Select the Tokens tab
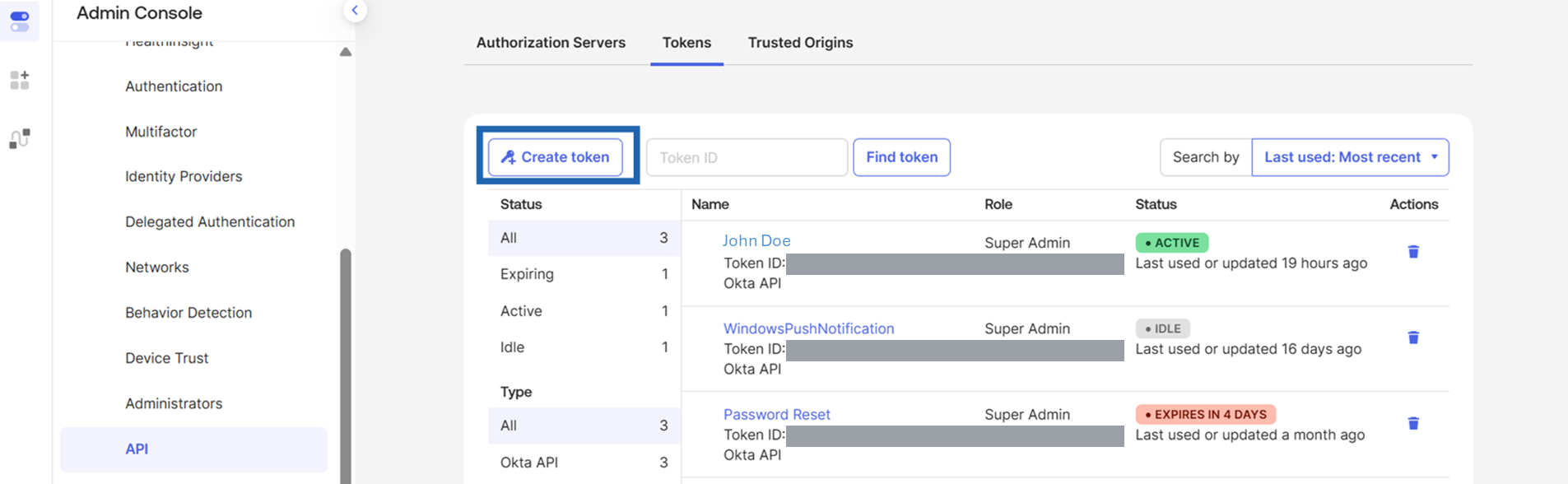 point(686,43)
